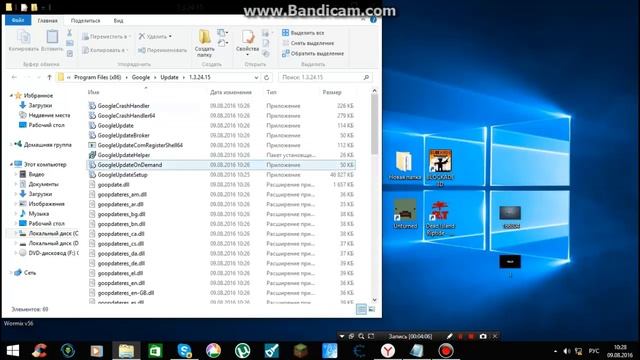
Task: Click the search field Поиск: 1.3.24.15
Action: [325, 77]
